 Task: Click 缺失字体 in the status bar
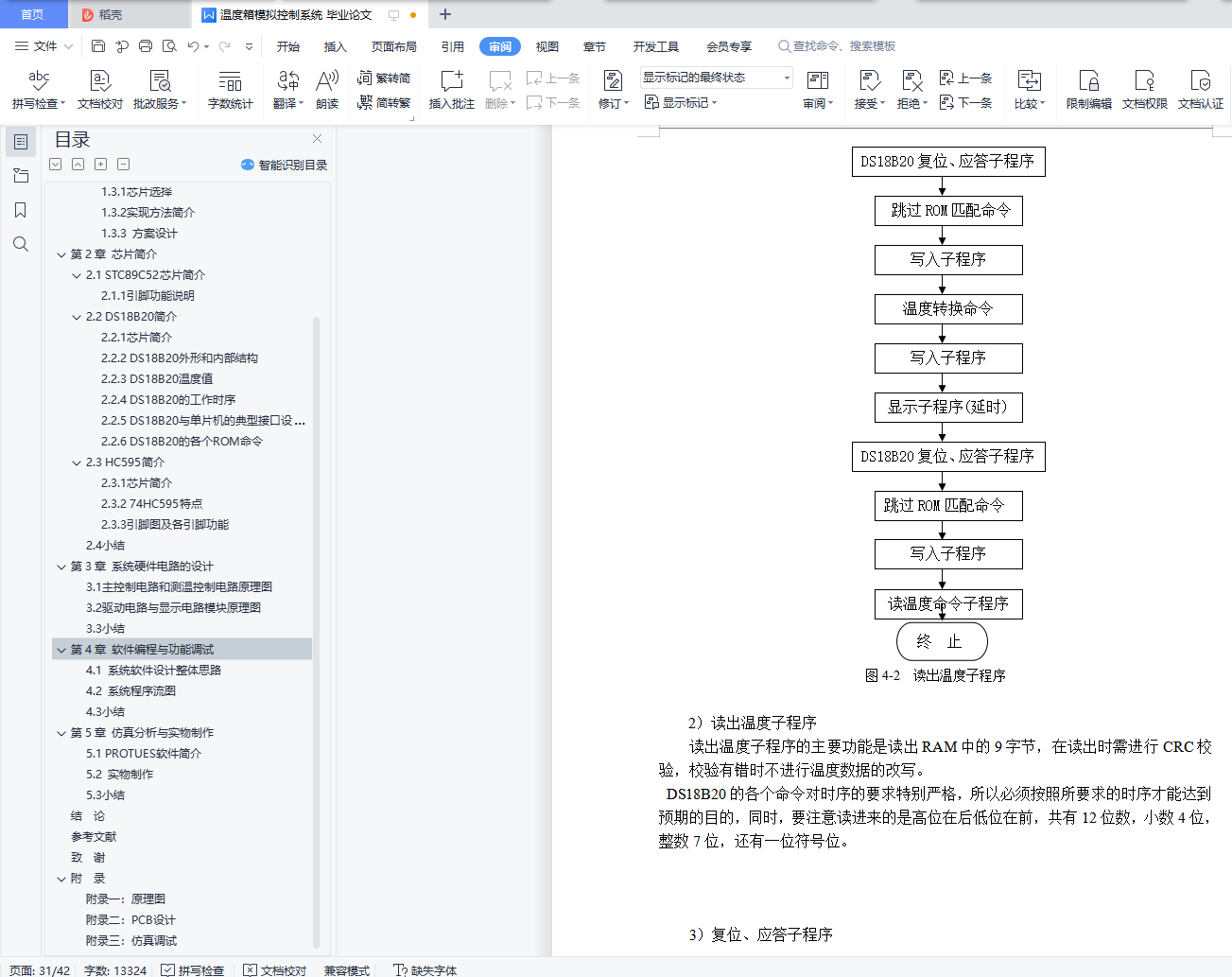tap(425, 970)
